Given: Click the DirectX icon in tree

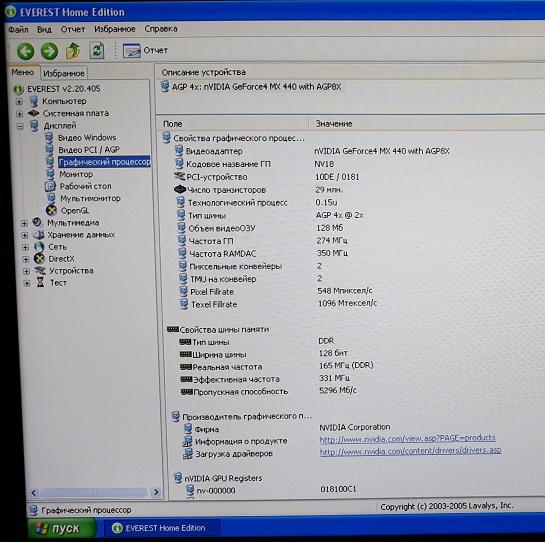Looking at the screenshot, I should pyautogui.click(x=39, y=259).
